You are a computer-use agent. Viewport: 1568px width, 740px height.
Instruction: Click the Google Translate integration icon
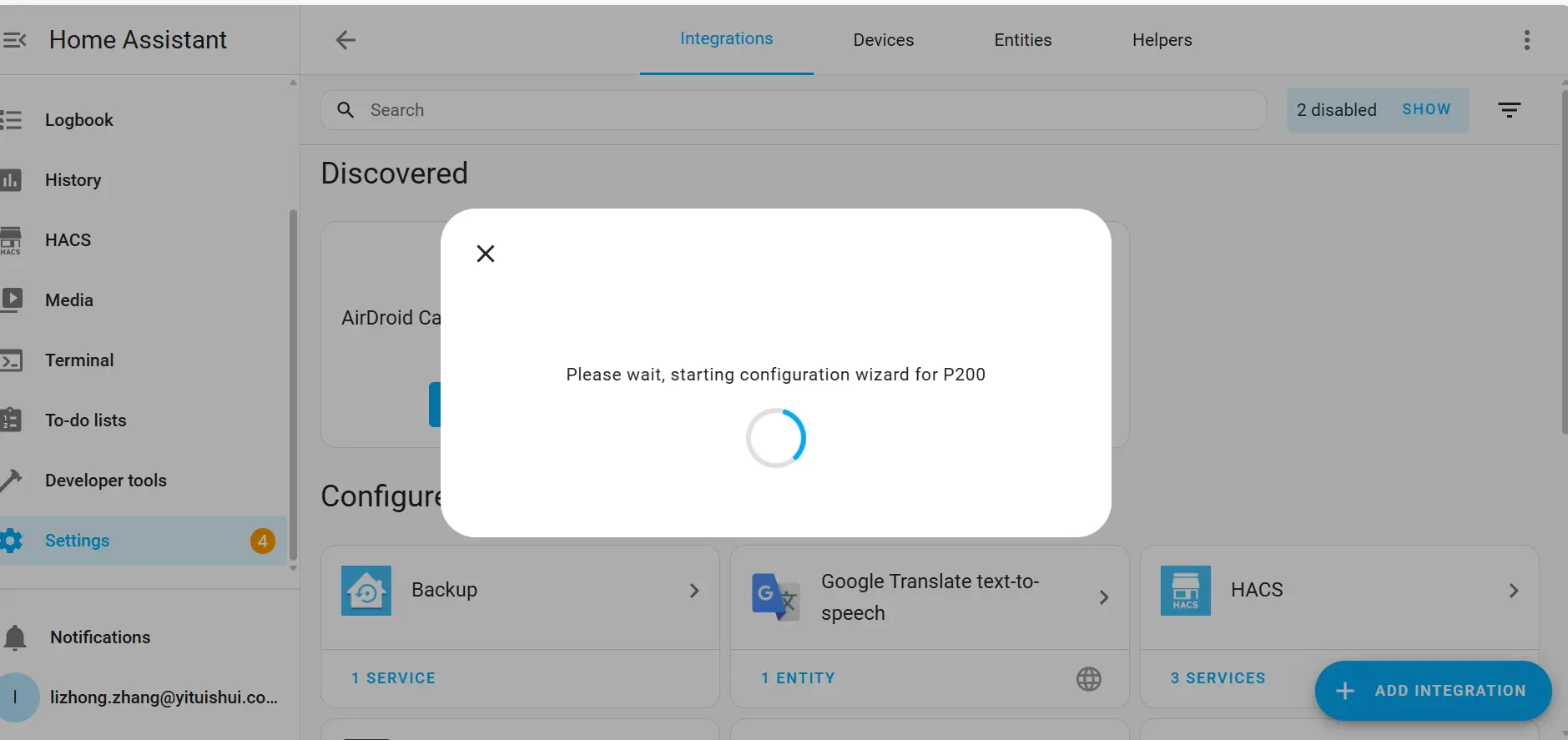click(775, 597)
